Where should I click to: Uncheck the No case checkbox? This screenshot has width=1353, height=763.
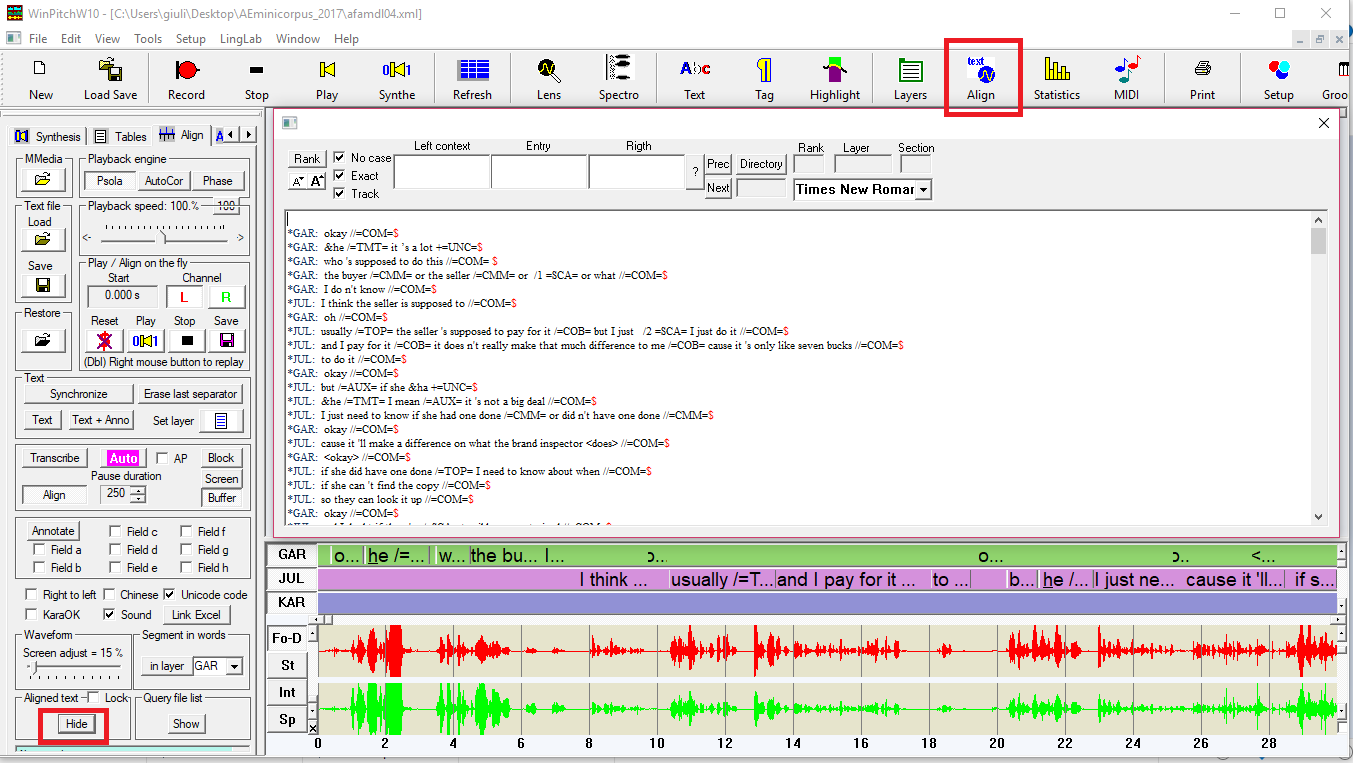[340, 158]
